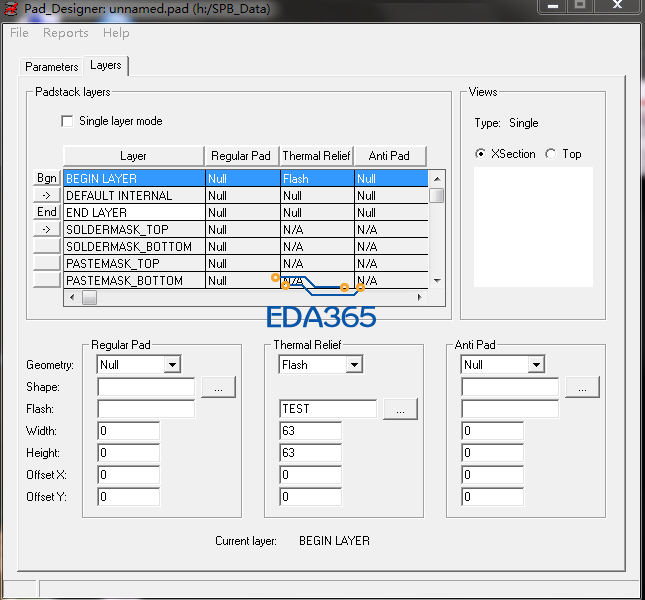Image resolution: width=645 pixels, height=600 pixels.
Task: Select the PASTEMASK_BOTTOM layer row
Action: point(246,280)
